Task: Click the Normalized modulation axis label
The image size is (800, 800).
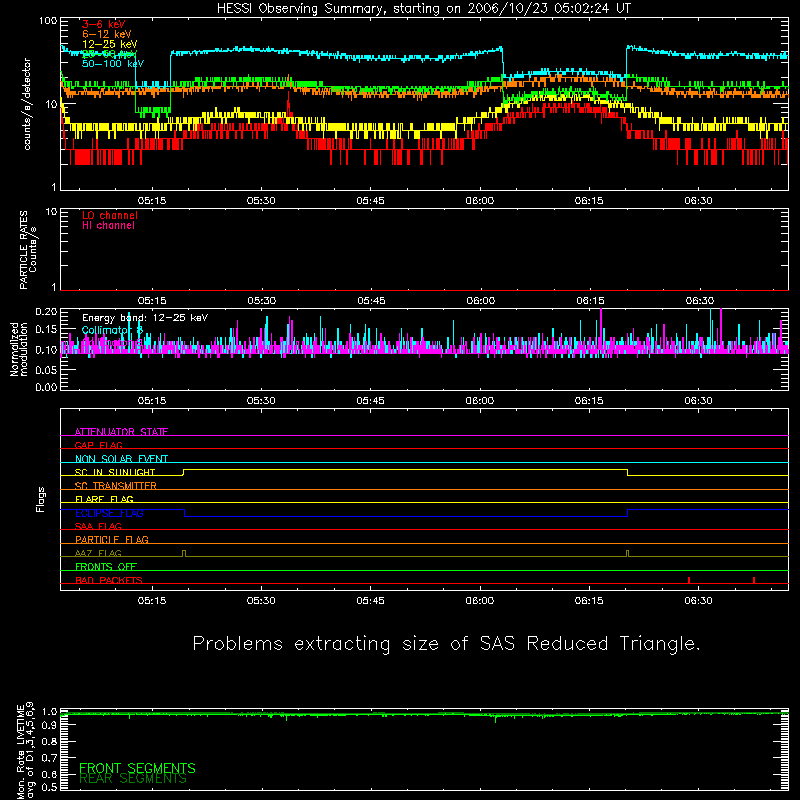Action: [x=19, y=349]
